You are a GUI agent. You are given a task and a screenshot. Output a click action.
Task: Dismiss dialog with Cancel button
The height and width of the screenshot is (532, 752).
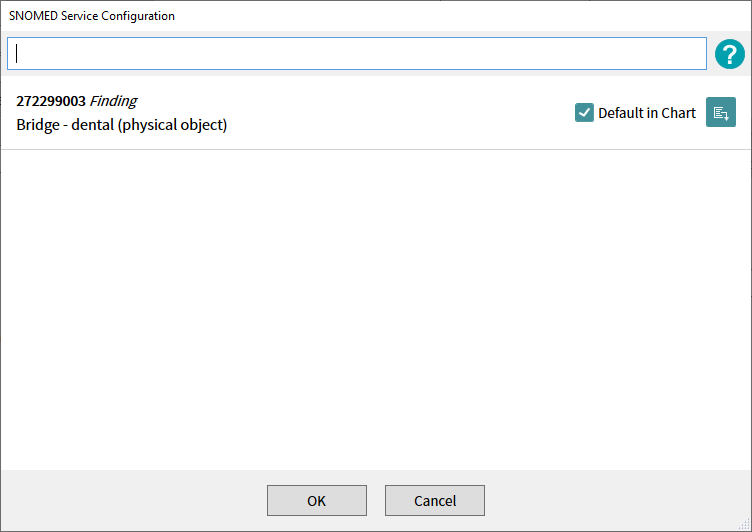[x=435, y=500]
